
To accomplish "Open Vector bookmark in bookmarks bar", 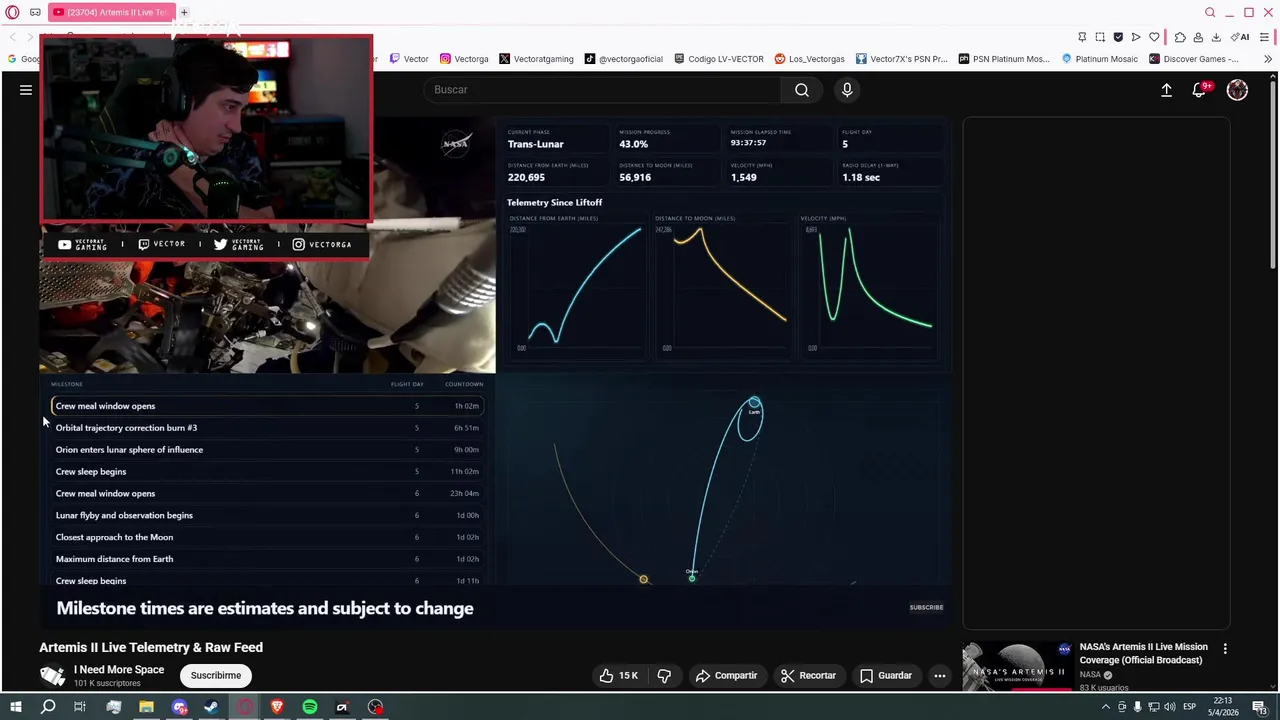I will (x=409, y=59).
